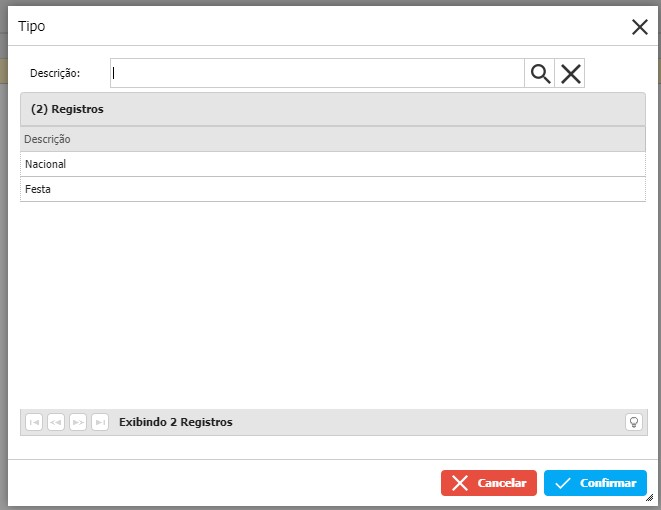Click empty area below Festa row

click(x=332, y=300)
